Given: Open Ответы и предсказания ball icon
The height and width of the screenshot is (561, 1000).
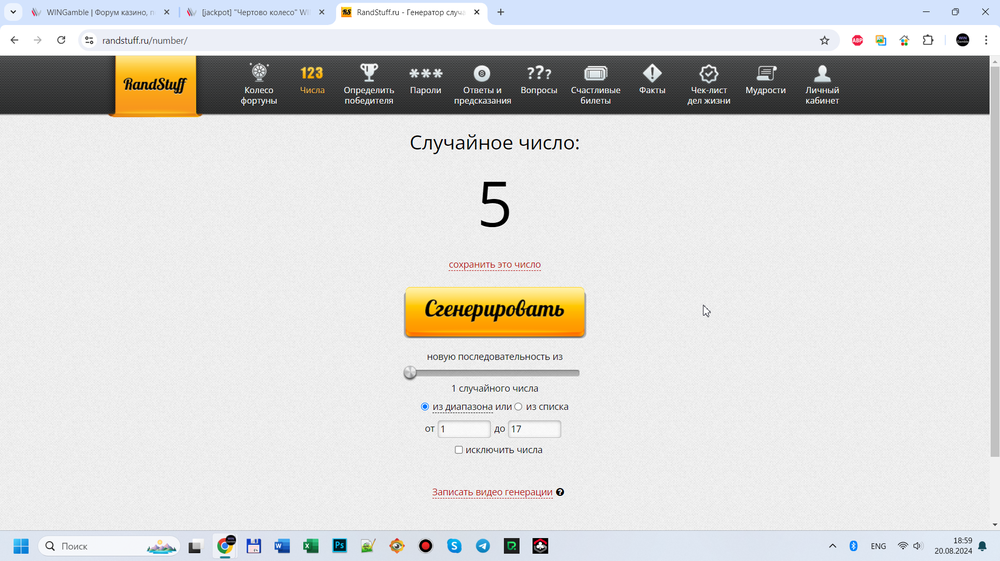Looking at the screenshot, I should [482, 73].
